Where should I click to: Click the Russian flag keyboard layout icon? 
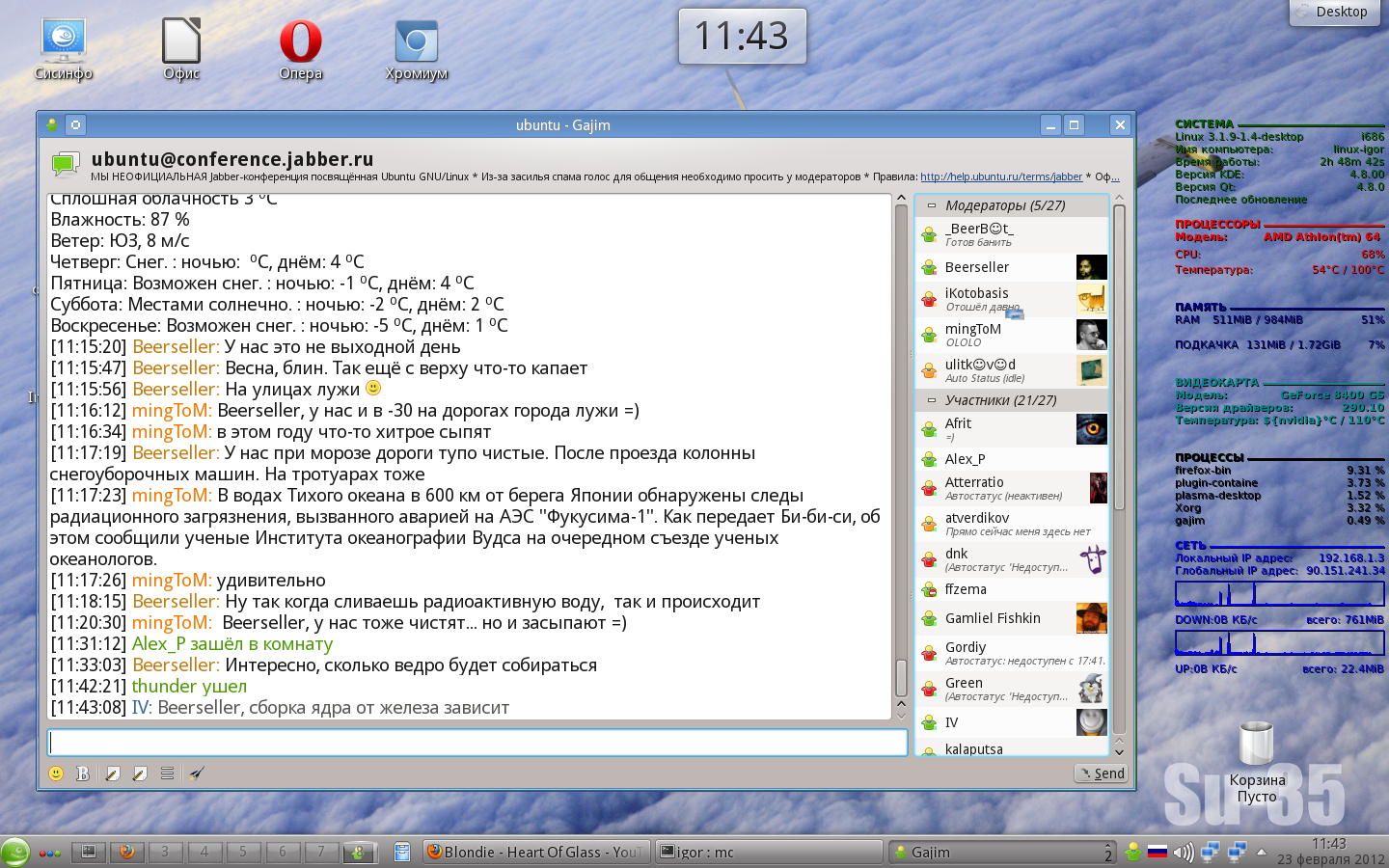point(1157,853)
